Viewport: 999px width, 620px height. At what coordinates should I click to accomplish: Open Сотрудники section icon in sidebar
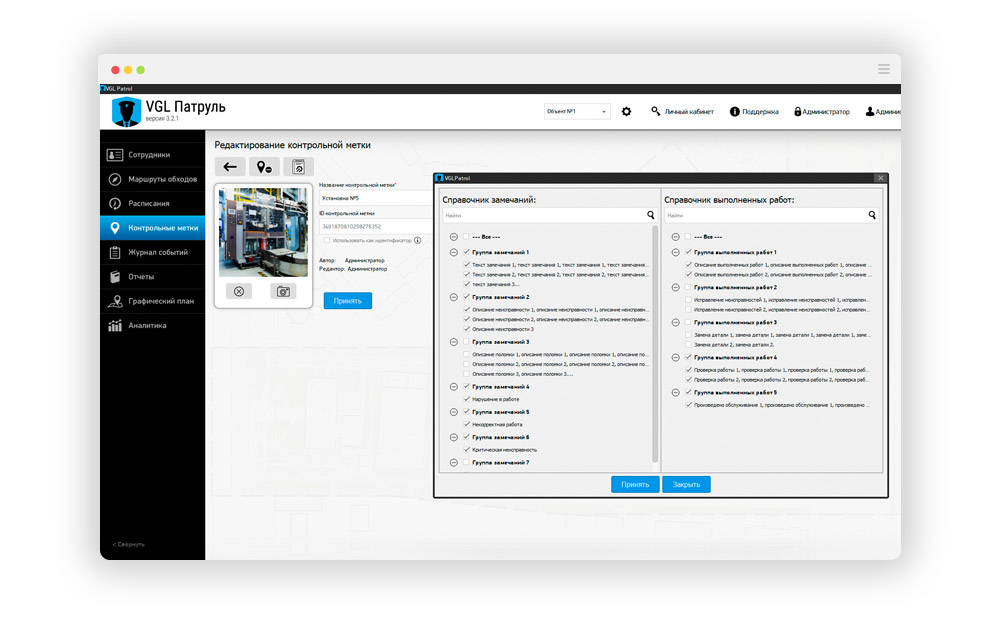115,155
